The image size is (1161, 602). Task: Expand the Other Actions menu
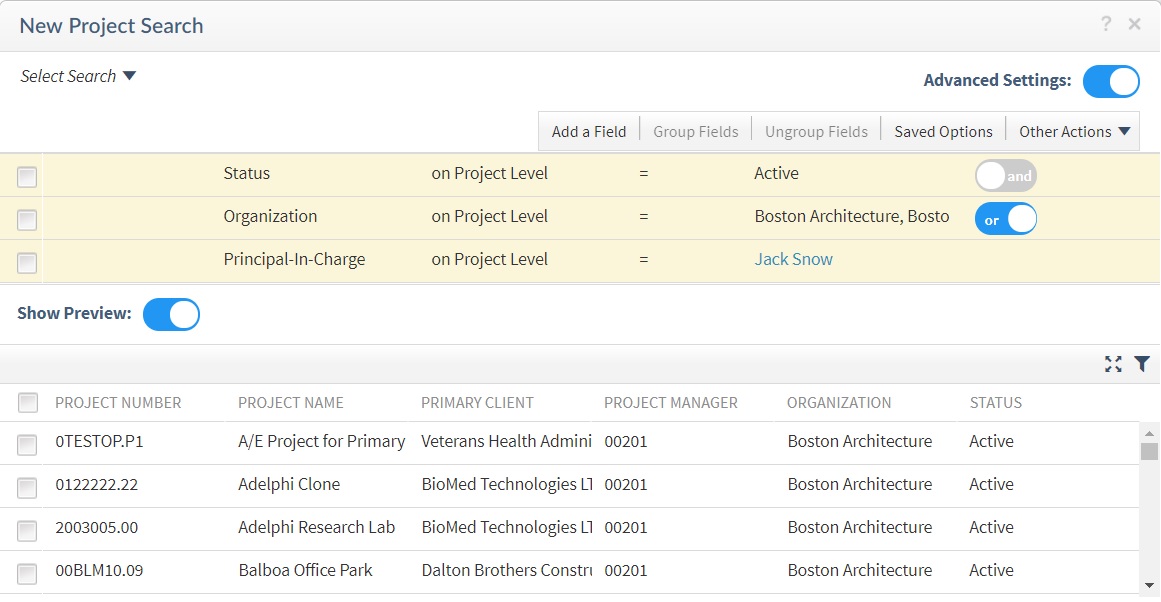[1073, 132]
